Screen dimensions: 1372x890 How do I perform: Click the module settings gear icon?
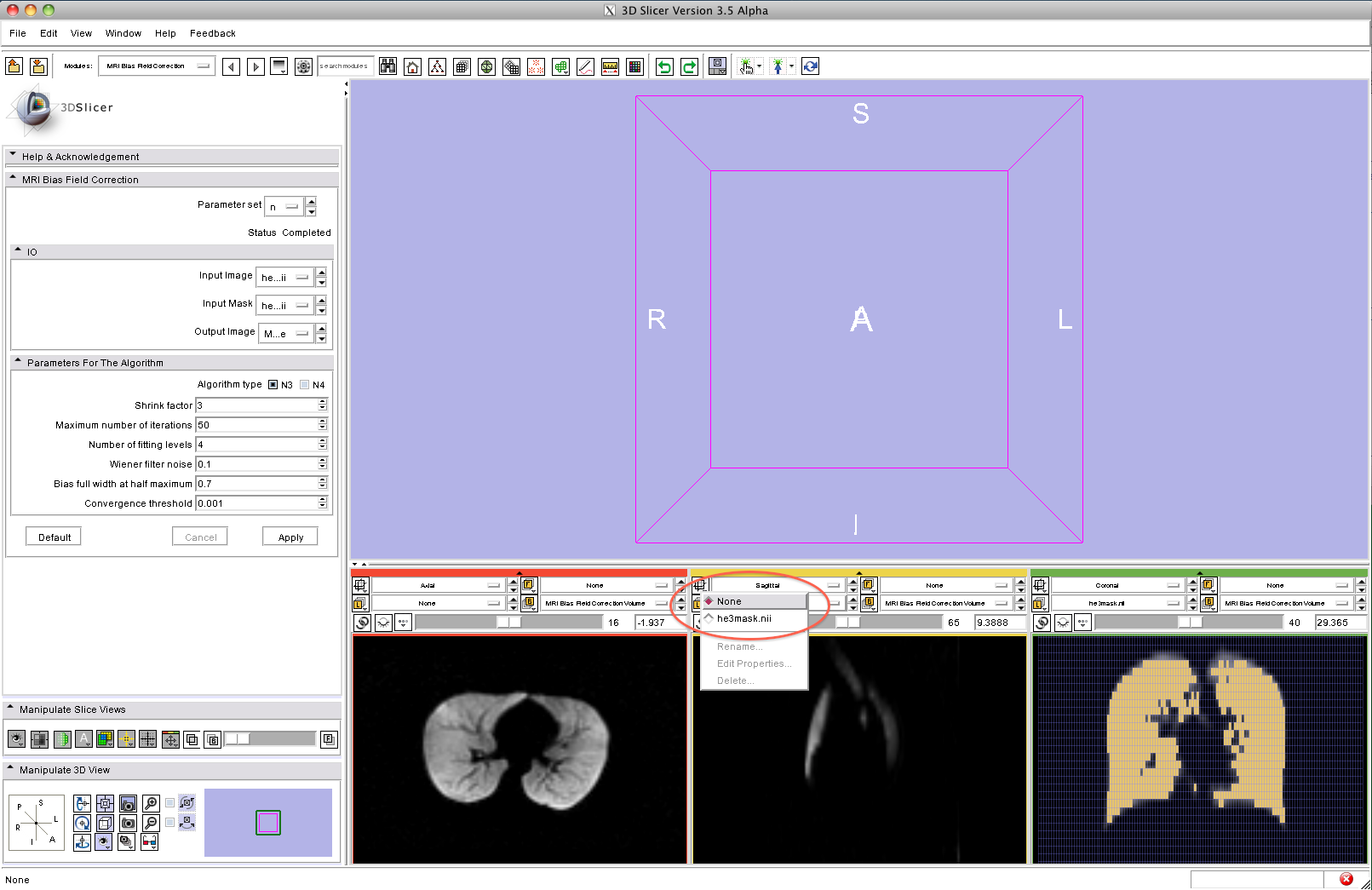(303, 66)
